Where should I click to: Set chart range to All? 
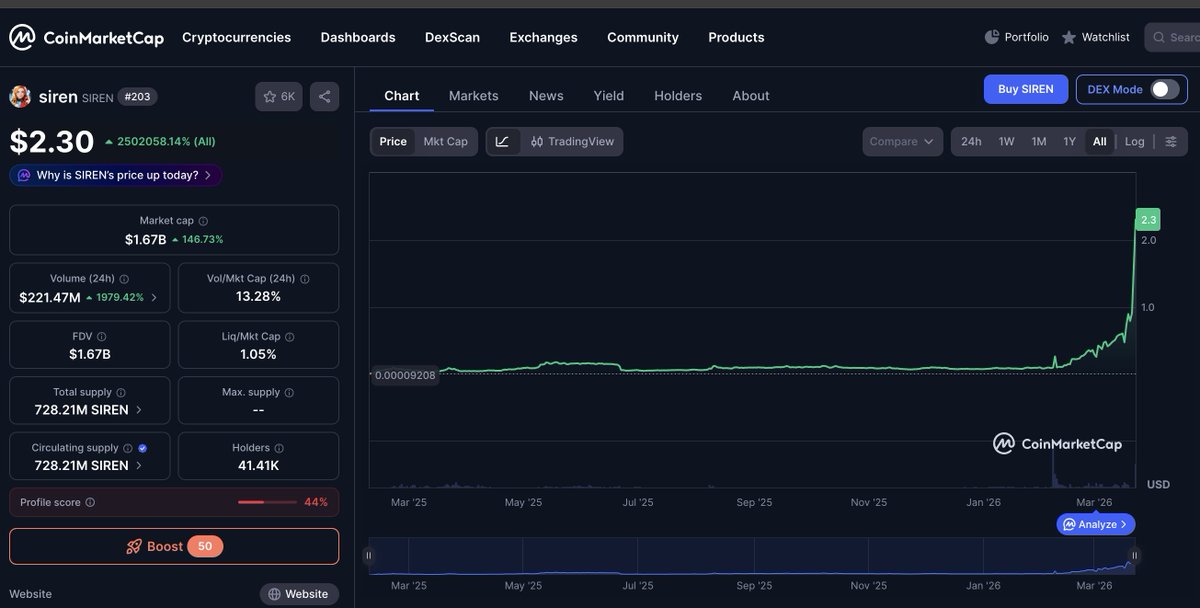[x=1099, y=142]
